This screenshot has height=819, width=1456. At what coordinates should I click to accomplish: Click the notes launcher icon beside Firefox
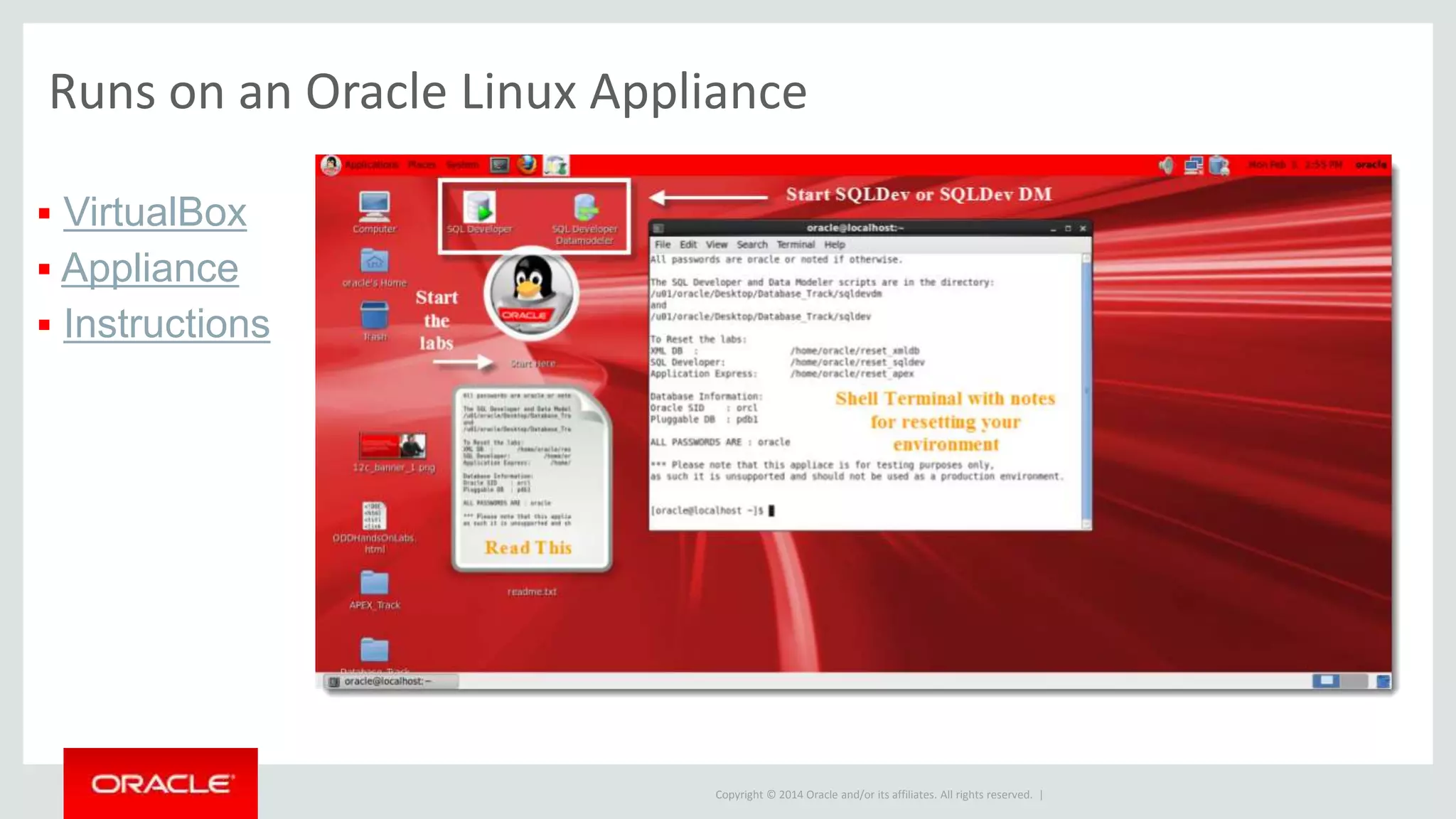(556, 166)
